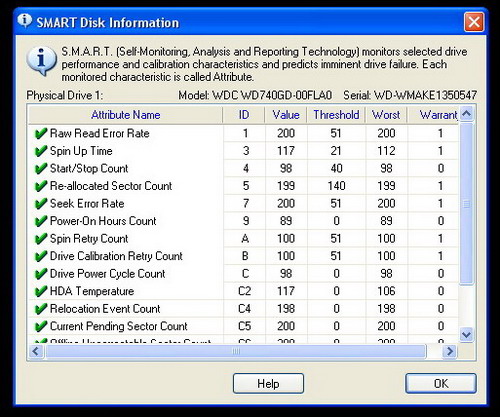Sort table by Threshold column header
The height and width of the screenshot is (417, 500).
pyautogui.click(x=336, y=115)
